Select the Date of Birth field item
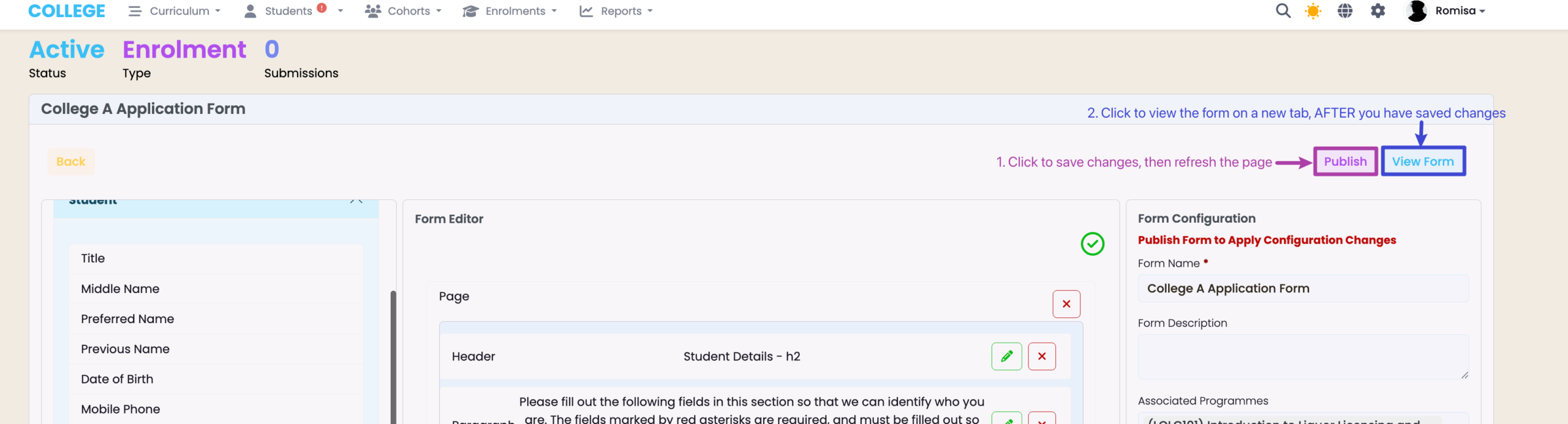 pos(117,379)
